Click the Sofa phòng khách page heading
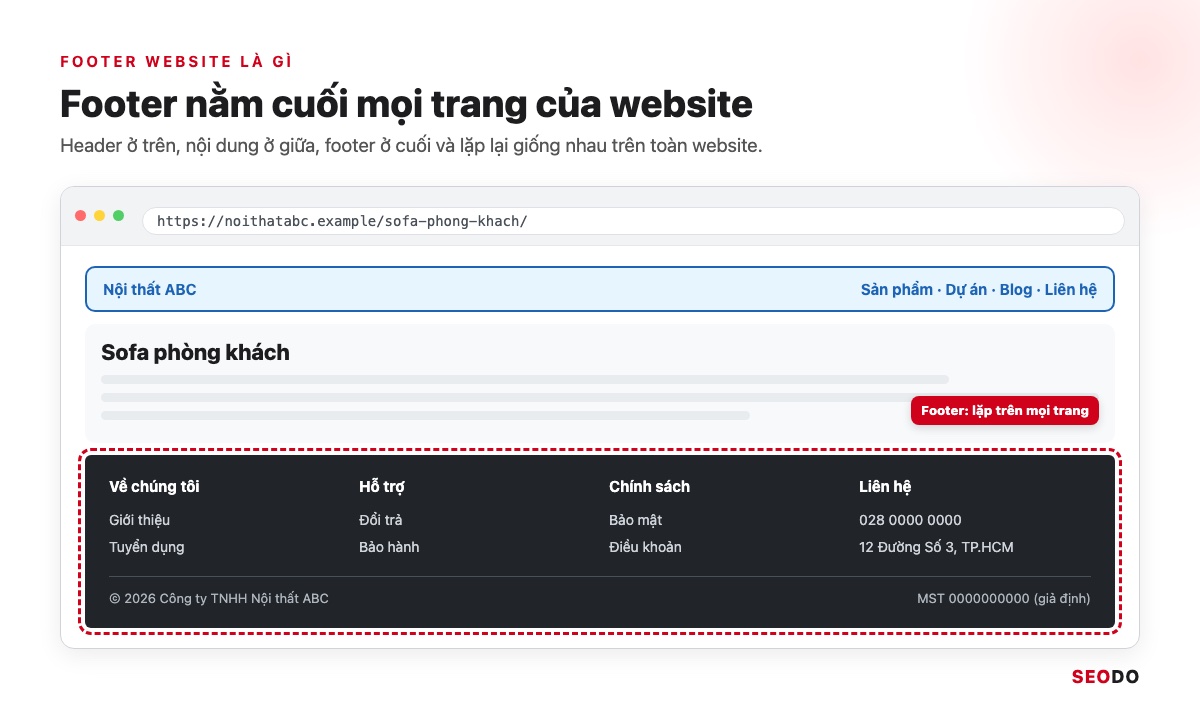 point(196,353)
